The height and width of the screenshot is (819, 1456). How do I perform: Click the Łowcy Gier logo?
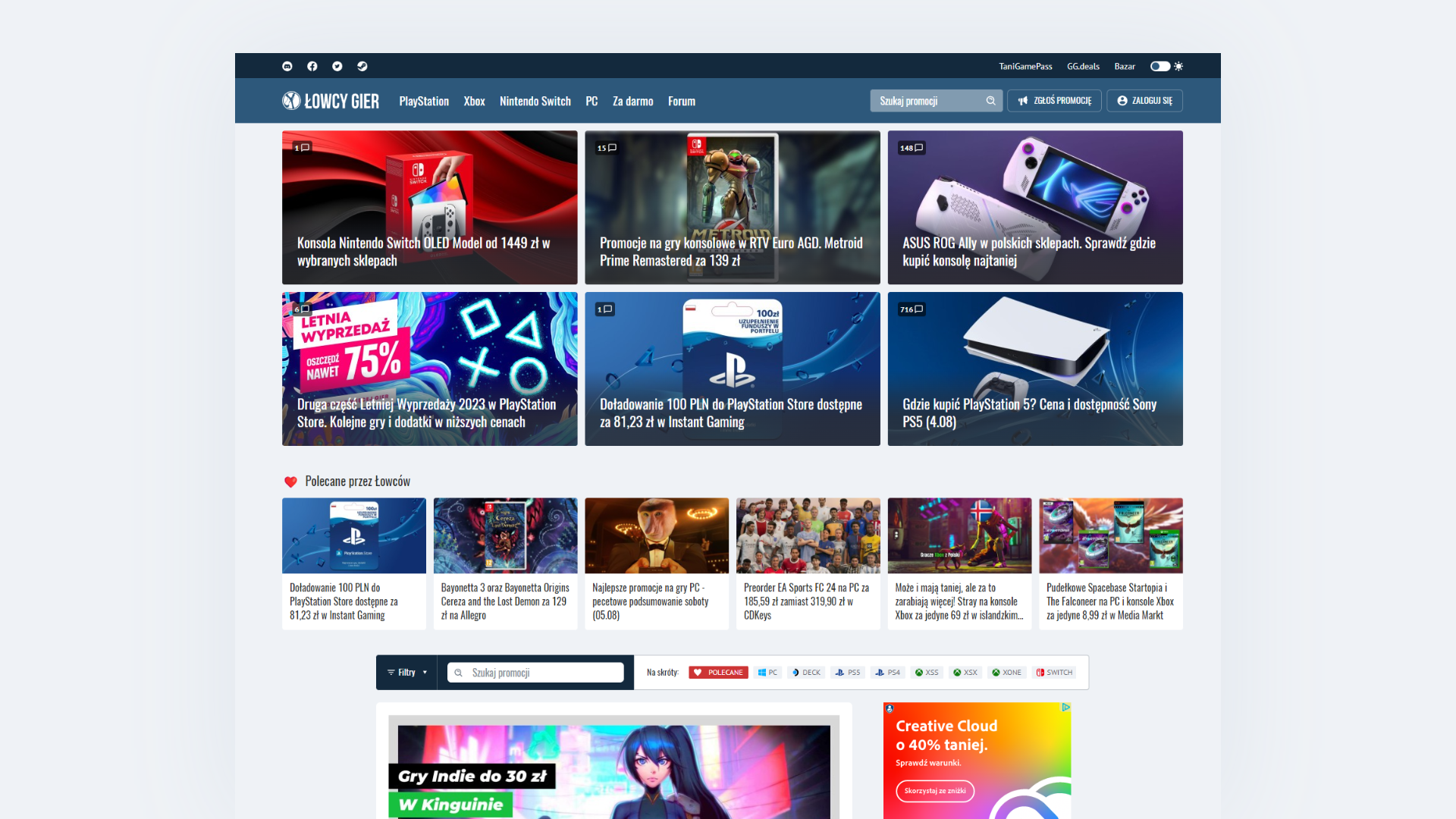click(331, 101)
